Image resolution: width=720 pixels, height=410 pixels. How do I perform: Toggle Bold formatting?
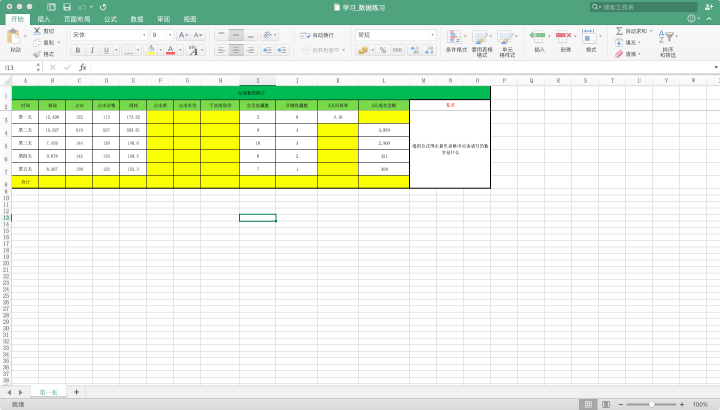(x=77, y=49)
